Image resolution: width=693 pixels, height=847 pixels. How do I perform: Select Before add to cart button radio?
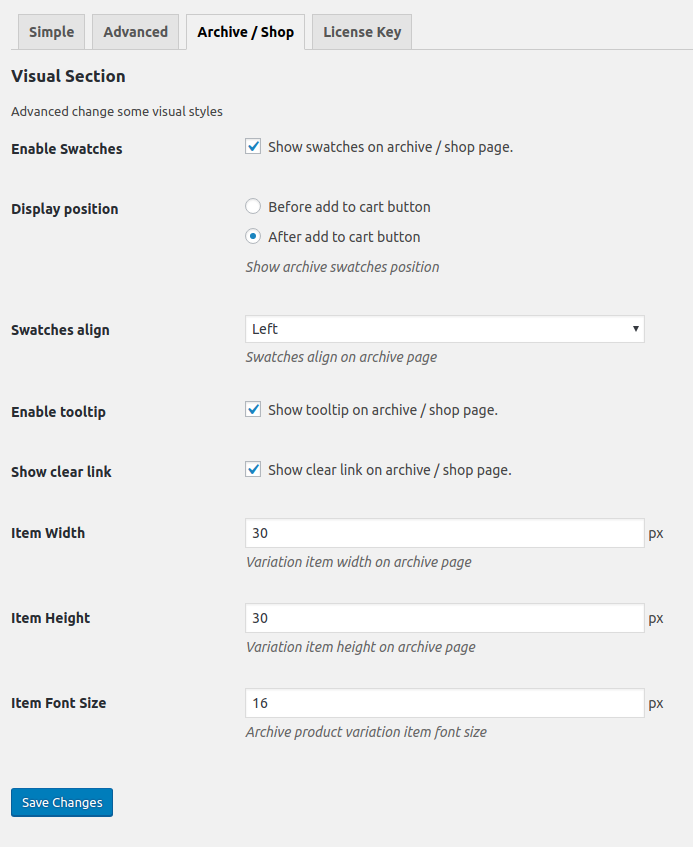[x=253, y=206]
